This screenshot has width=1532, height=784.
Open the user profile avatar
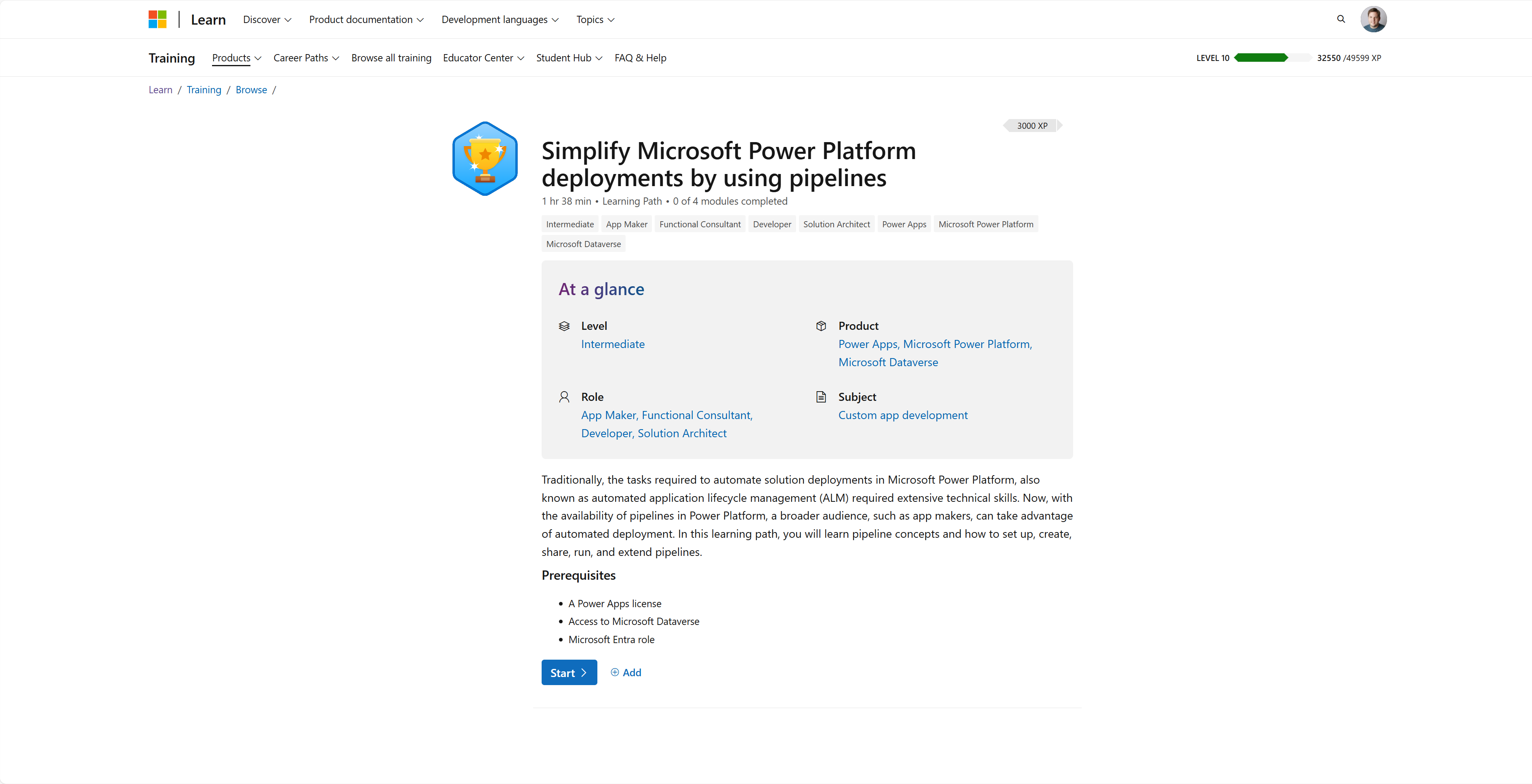(1373, 19)
